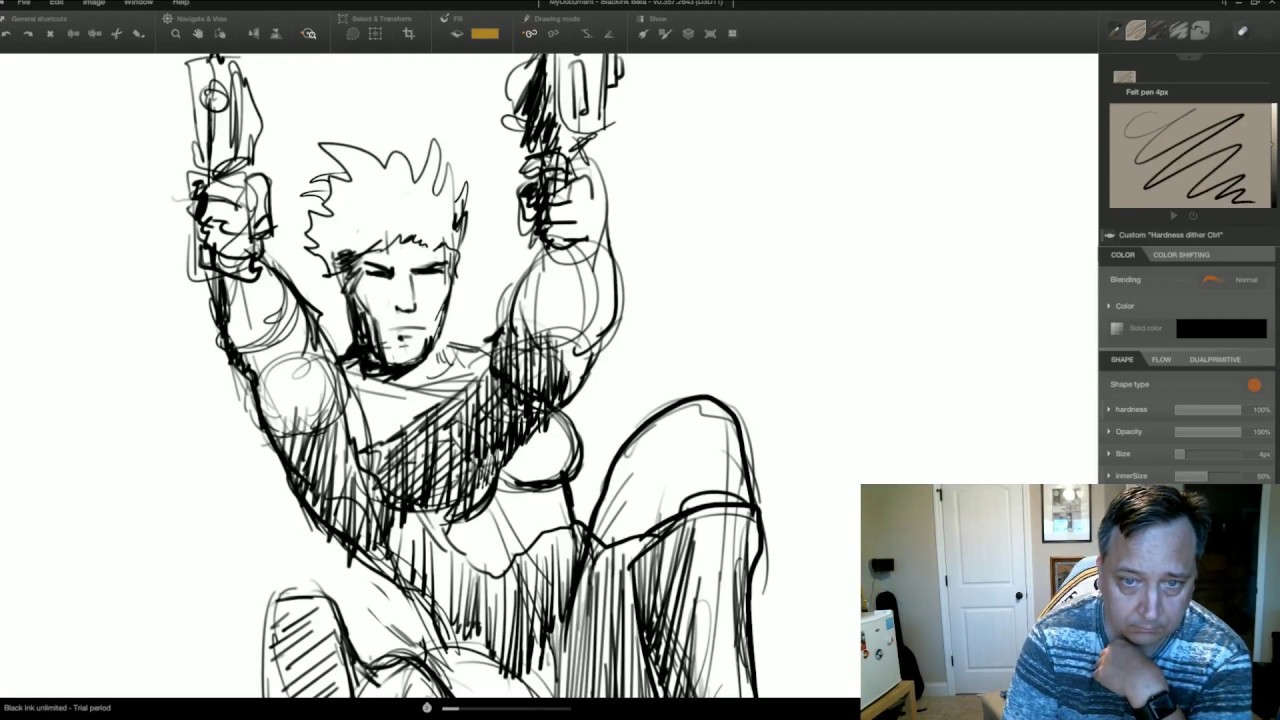Open the Window menu

point(138,3)
